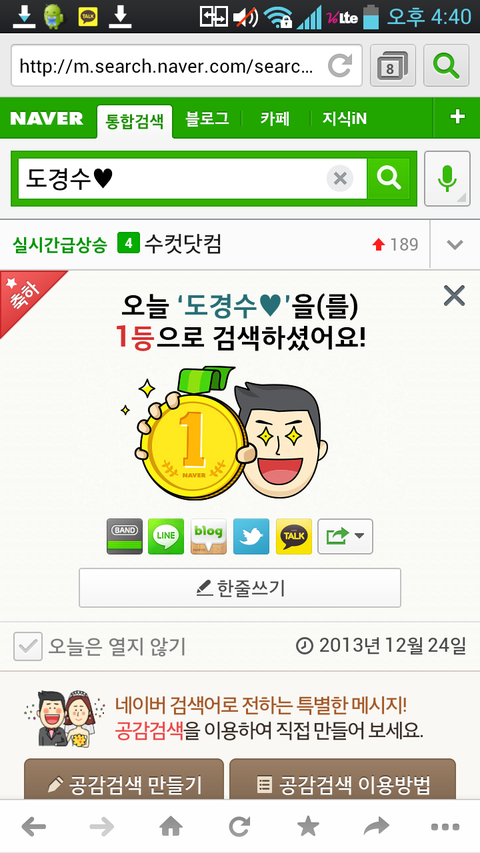The width and height of the screenshot is (480, 853).
Task: Expand more Naver categories with plus
Action: pos(457,117)
